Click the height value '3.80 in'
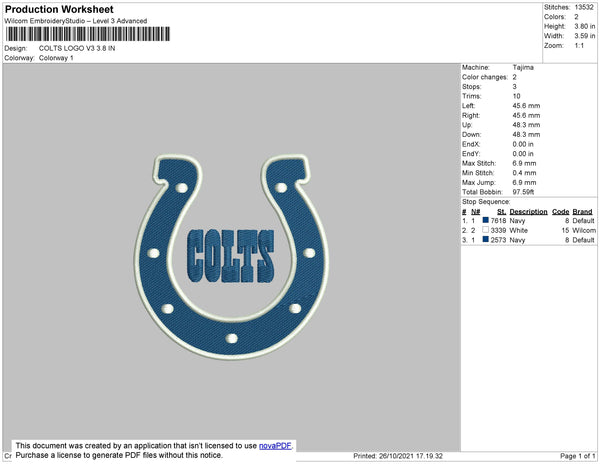Viewport: 600px width, 464px height. [x=585, y=26]
